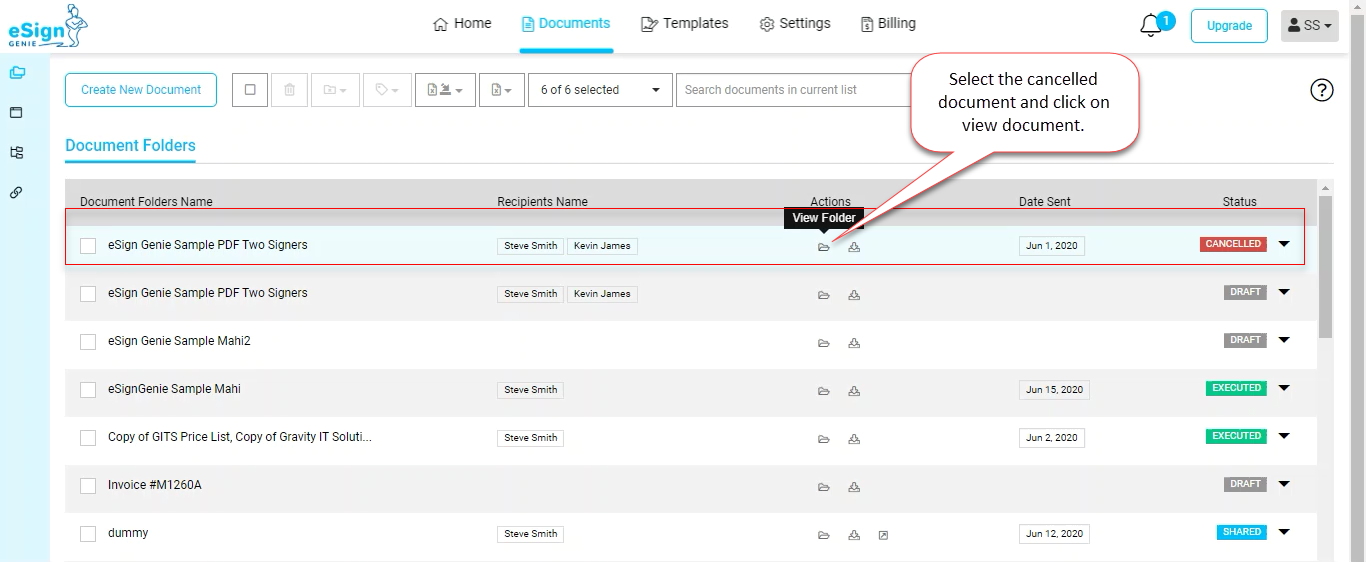Screen dimensions: 1366x562
Task: Click the Jun 15, 2020 date tag
Action: (1054, 390)
